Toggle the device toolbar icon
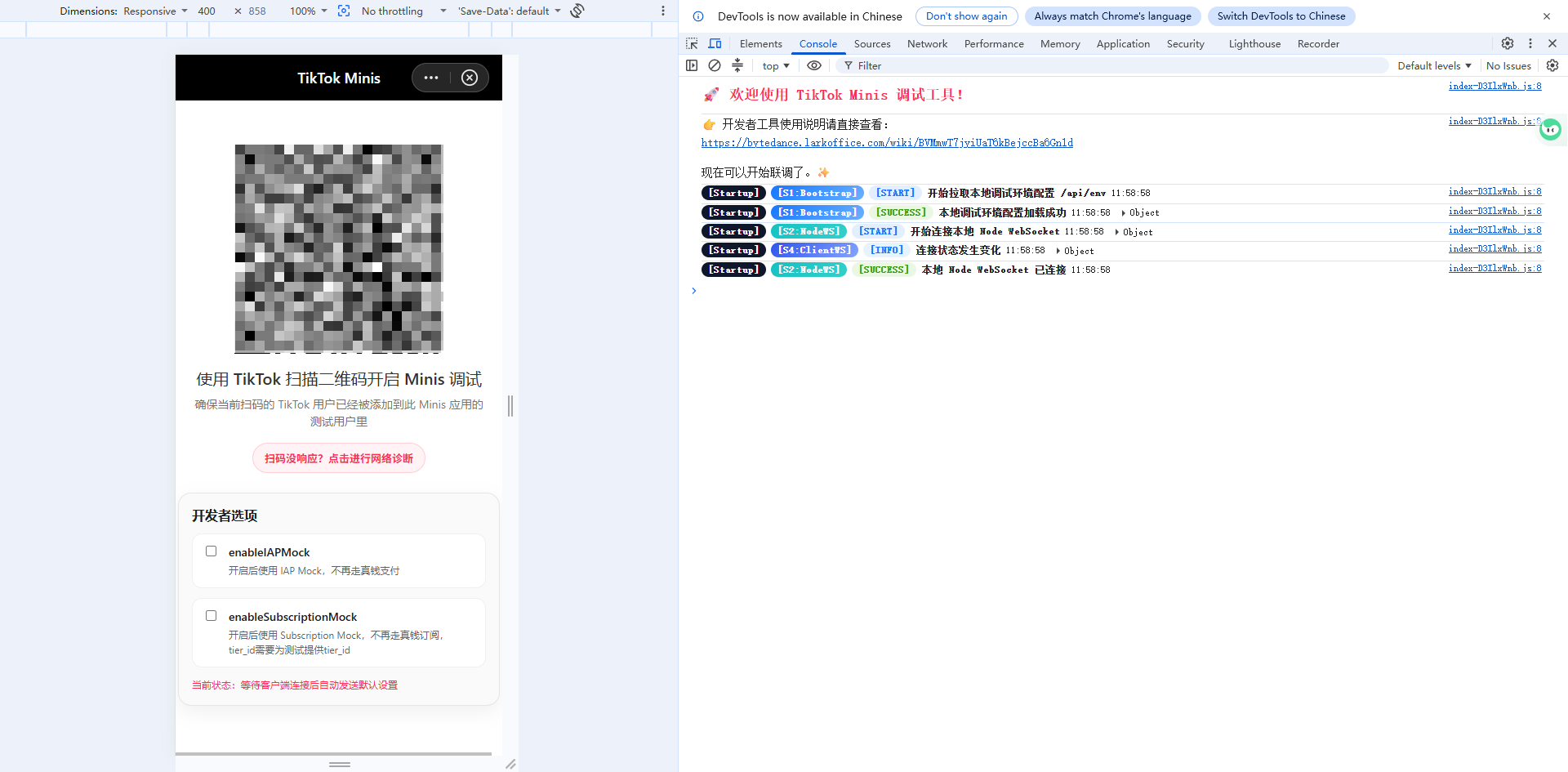 coord(715,43)
